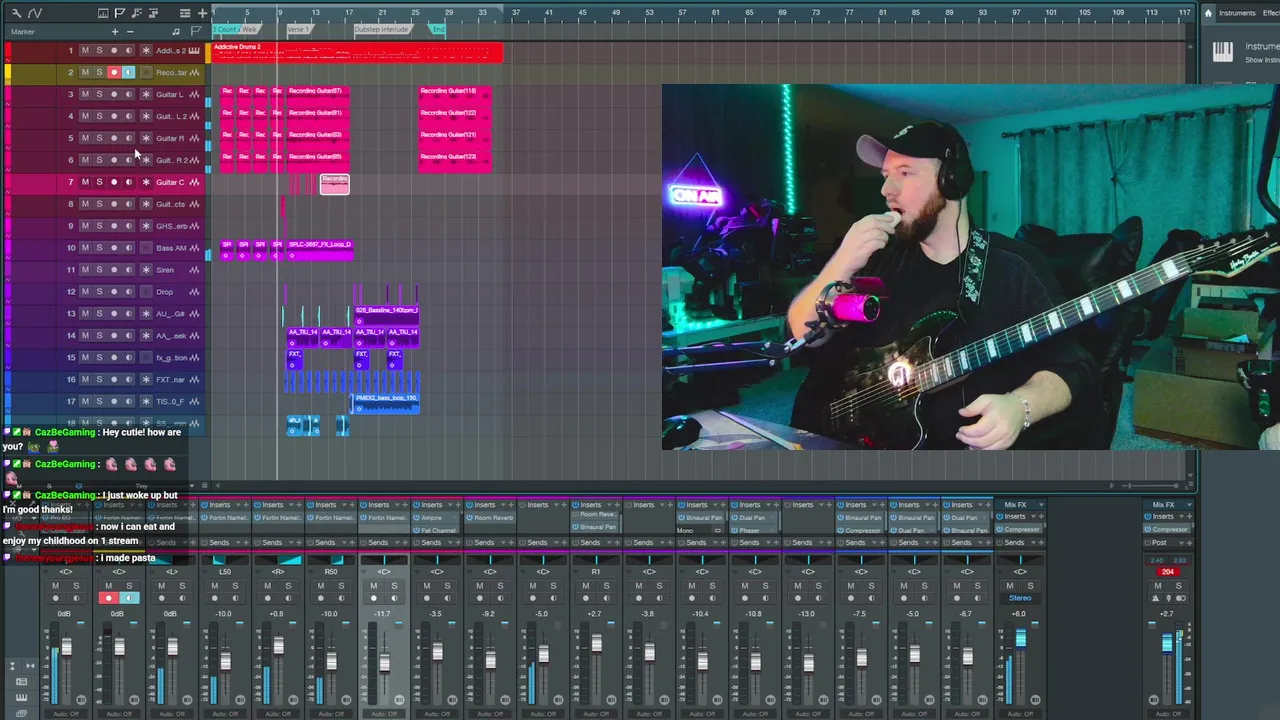
Task: Add a marker with the Marker plus button
Action: [115, 31]
